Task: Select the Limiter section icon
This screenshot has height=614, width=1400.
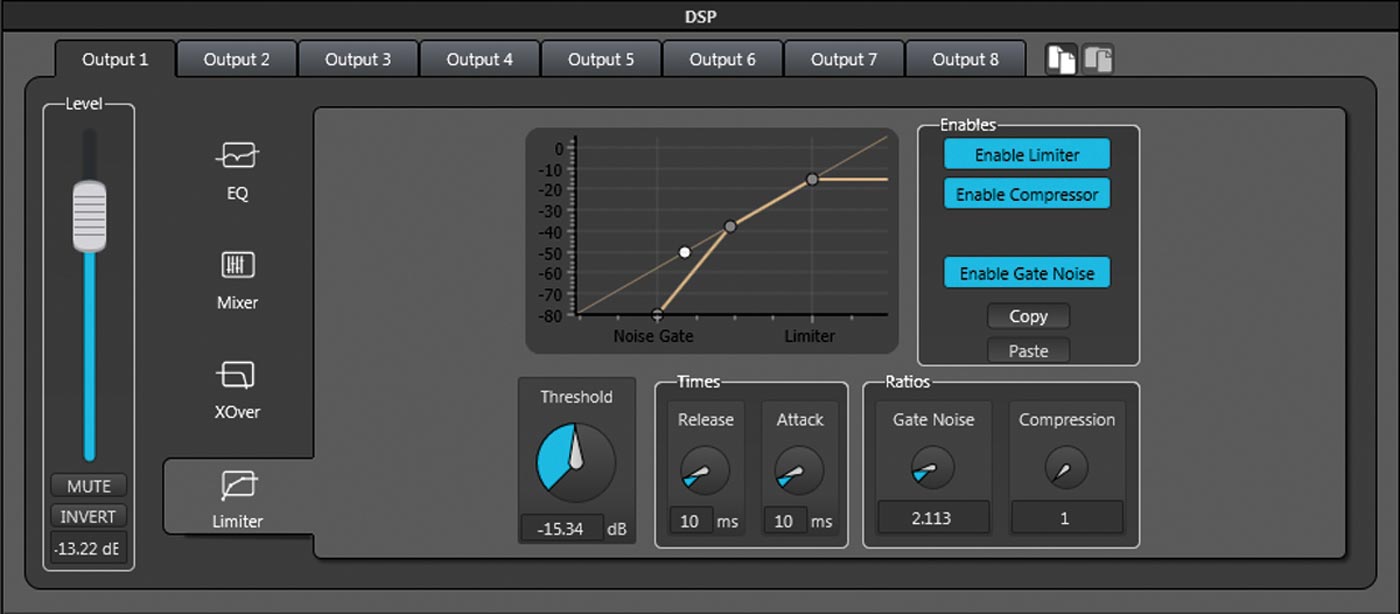Action: 237,485
